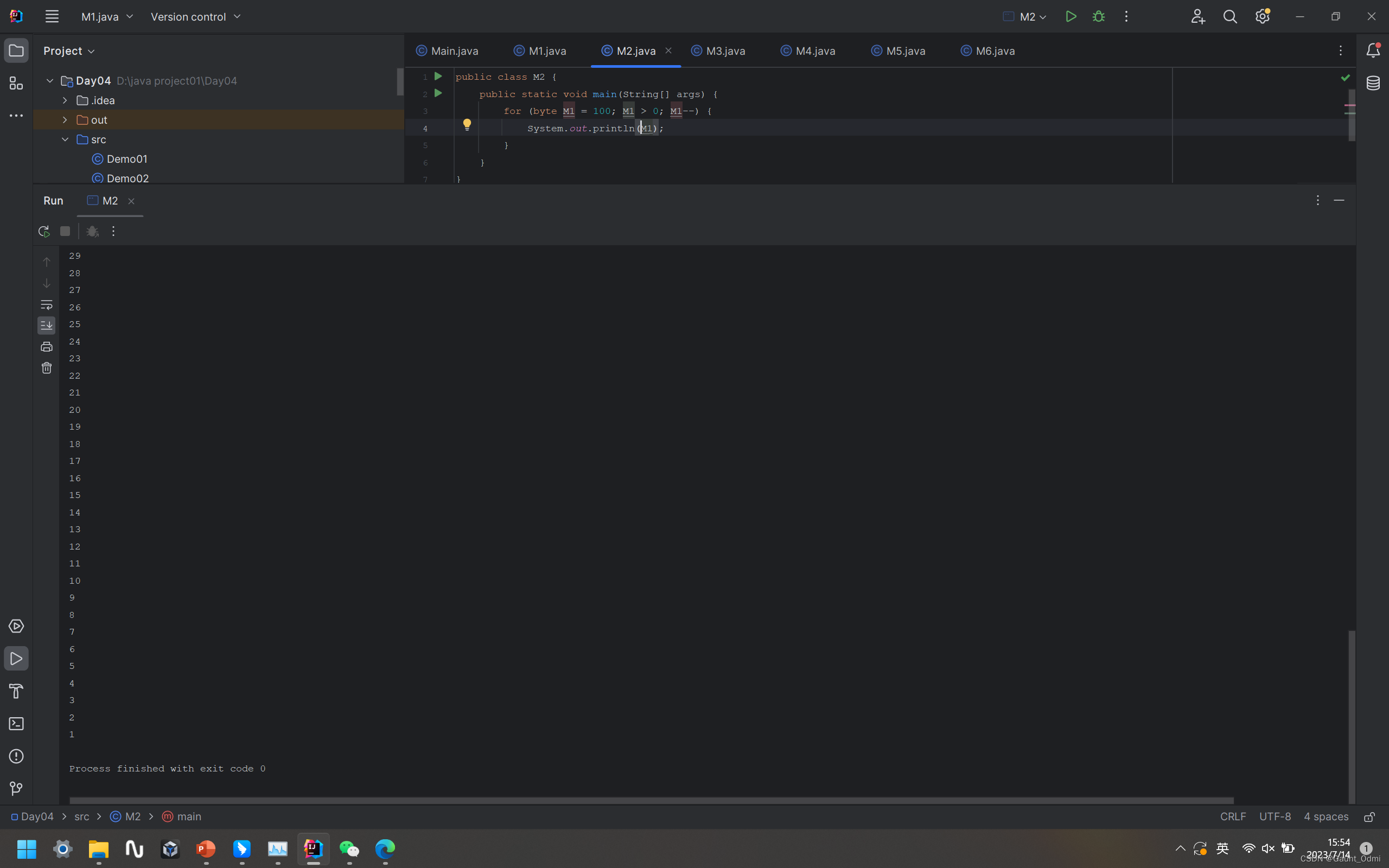Change 4 spaces indent setting
This screenshot has width=1389, height=868.
coord(1326,816)
